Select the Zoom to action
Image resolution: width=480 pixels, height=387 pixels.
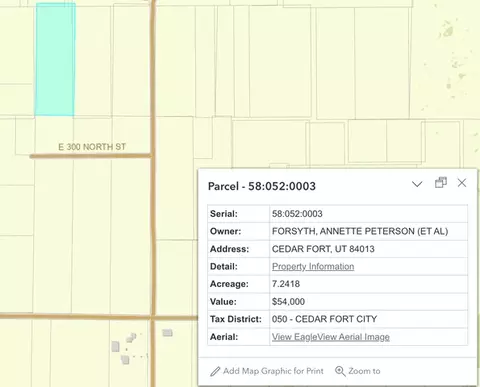tap(358, 371)
